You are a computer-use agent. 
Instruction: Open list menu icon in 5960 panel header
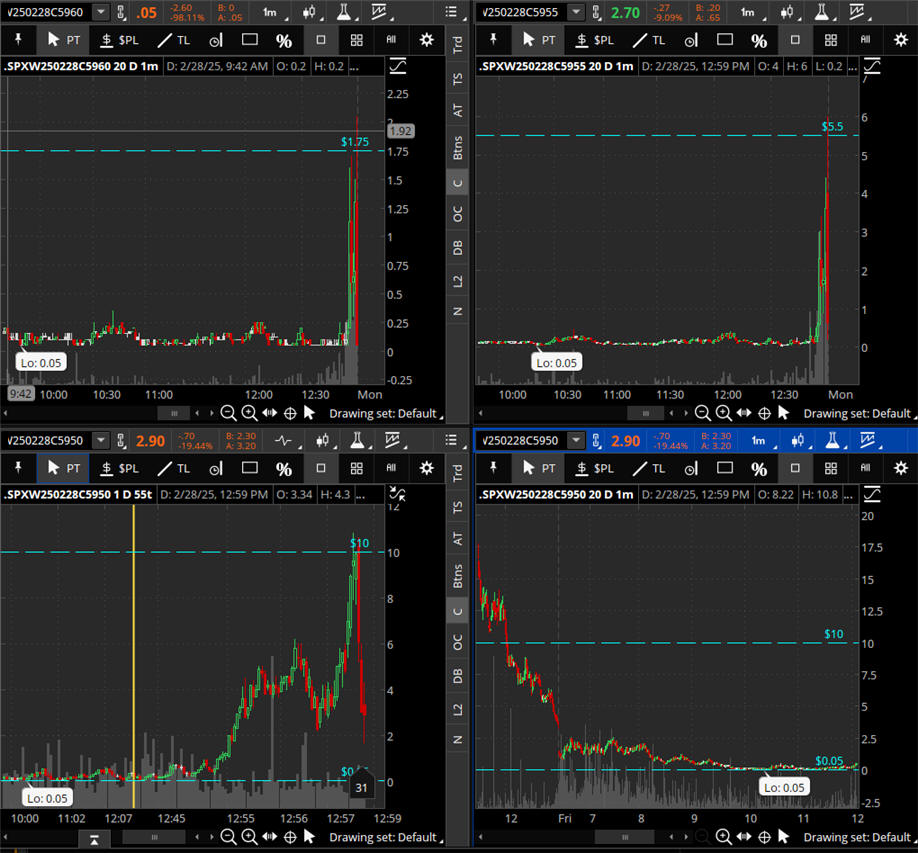click(x=451, y=12)
